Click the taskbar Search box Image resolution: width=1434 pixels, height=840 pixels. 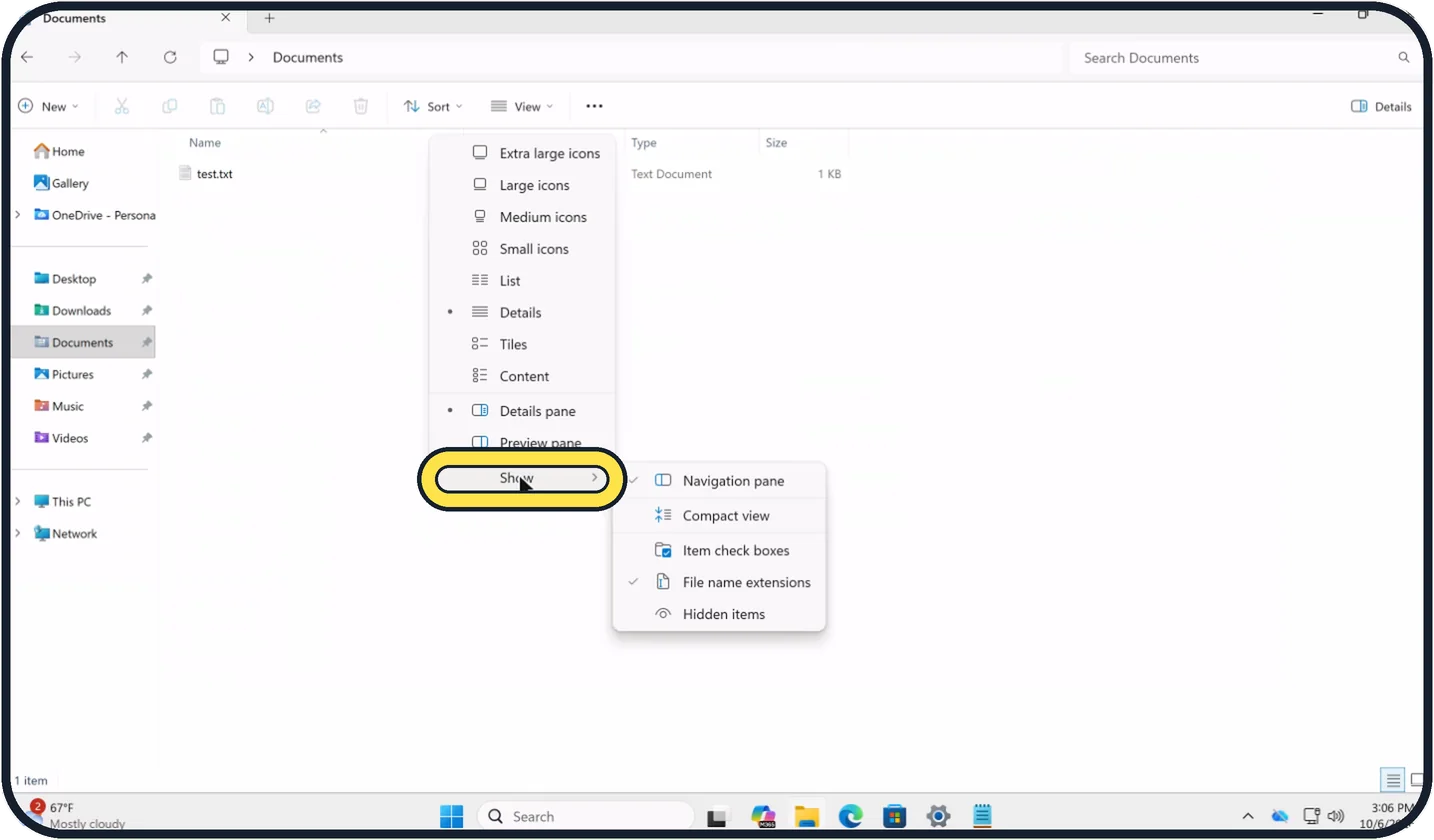point(586,816)
